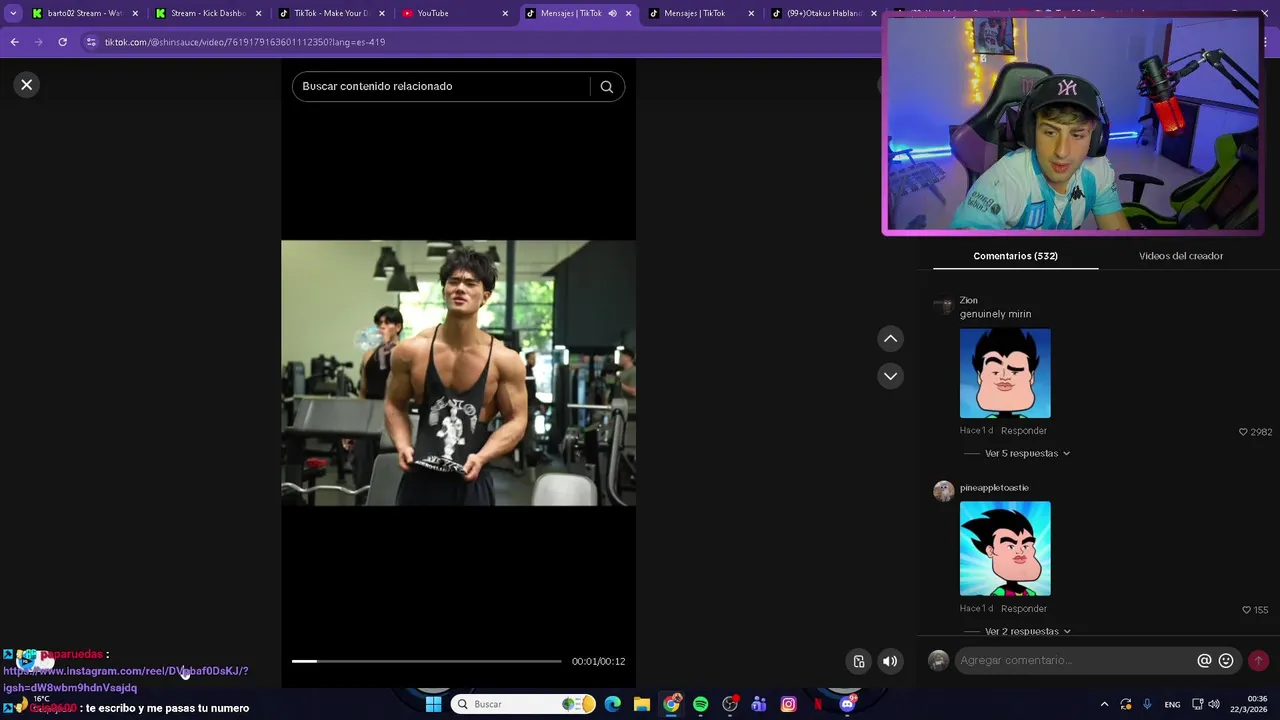Open Zion's profile name
The image size is (1280, 720).
968,300
